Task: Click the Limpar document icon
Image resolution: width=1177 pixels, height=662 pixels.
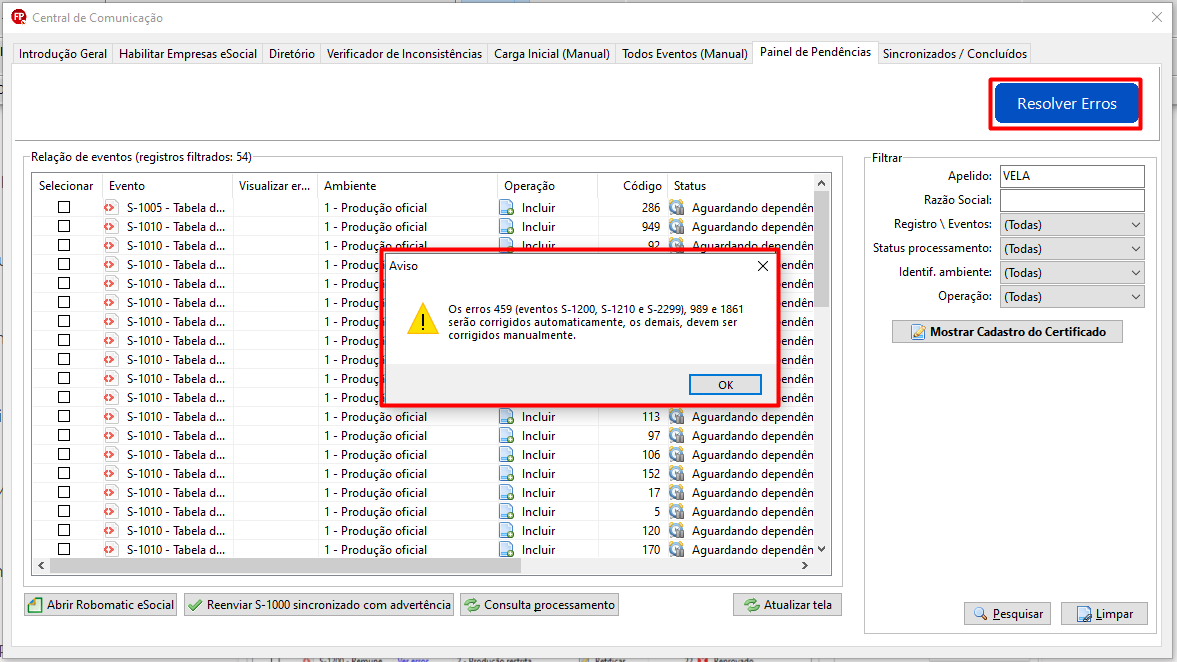Action: [1084, 614]
